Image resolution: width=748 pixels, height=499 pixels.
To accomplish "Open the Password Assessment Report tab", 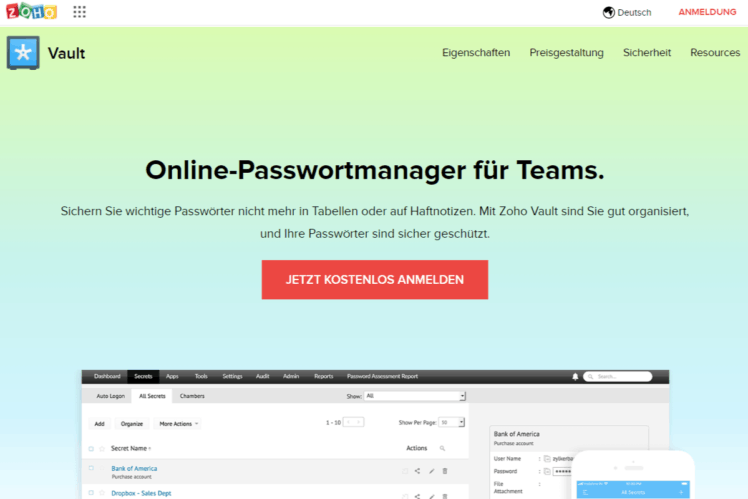I will point(382,376).
